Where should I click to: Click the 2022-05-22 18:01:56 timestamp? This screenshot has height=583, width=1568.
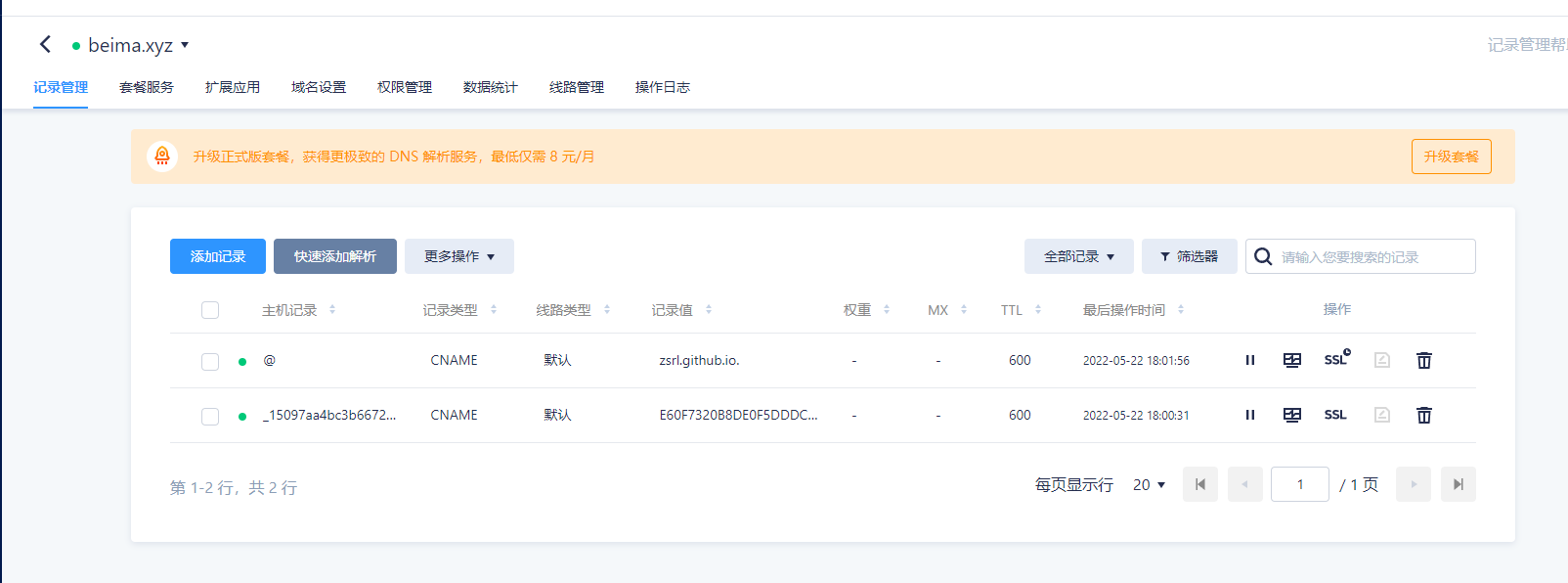(1136, 360)
